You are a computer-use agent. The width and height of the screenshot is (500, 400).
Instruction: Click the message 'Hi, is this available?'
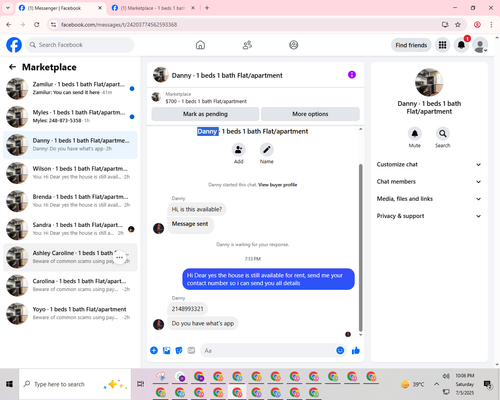(197, 209)
